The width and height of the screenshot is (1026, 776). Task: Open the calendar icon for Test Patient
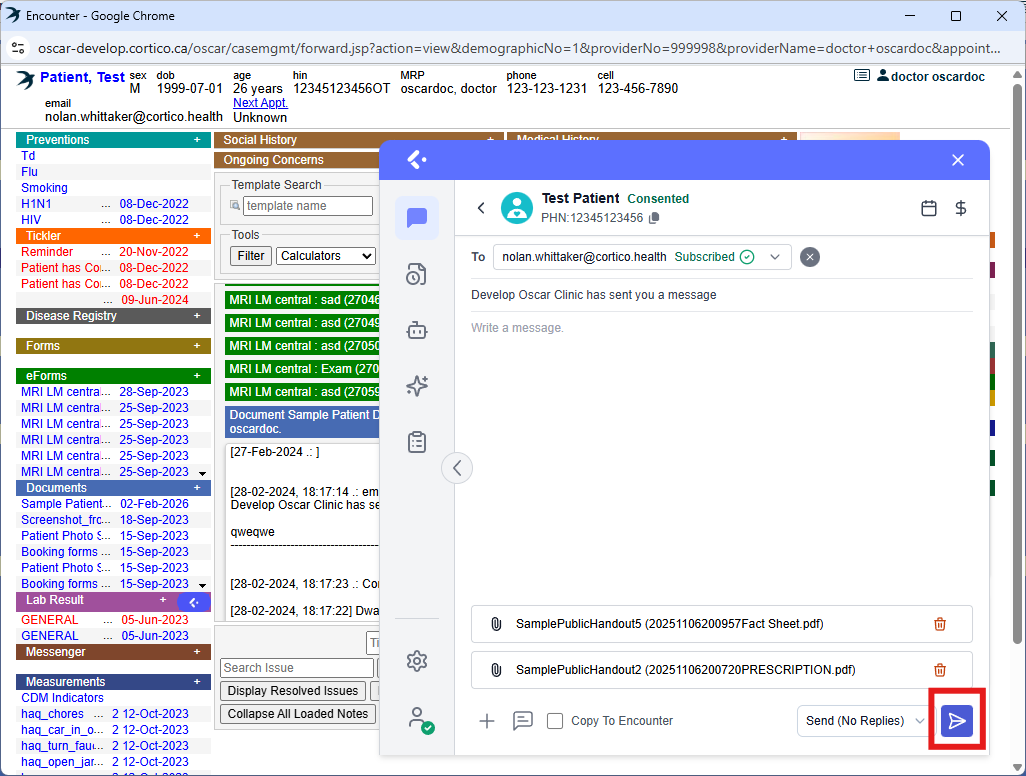click(929, 208)
